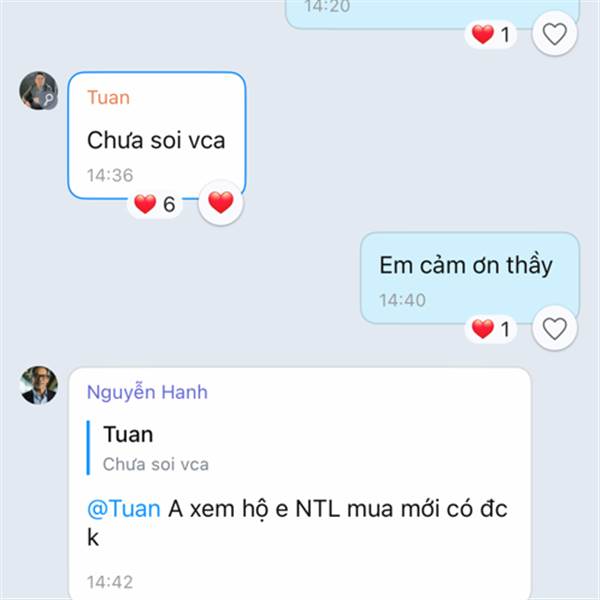This screenshot has width=600, height=600.
Task: Tap the 14:40 timestamp in the blue bubble
Action: (402, 300)
